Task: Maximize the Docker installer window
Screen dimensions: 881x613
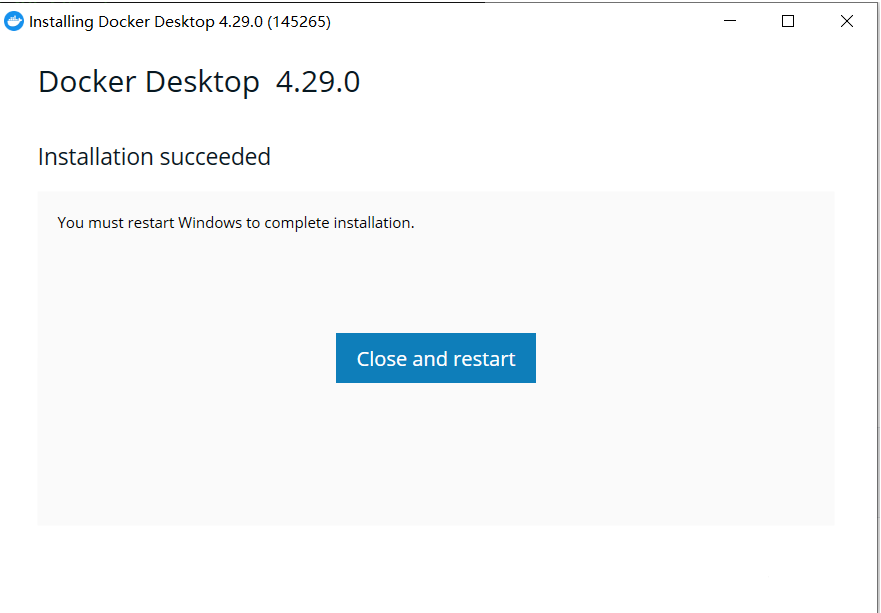Action: click(788, 21)
